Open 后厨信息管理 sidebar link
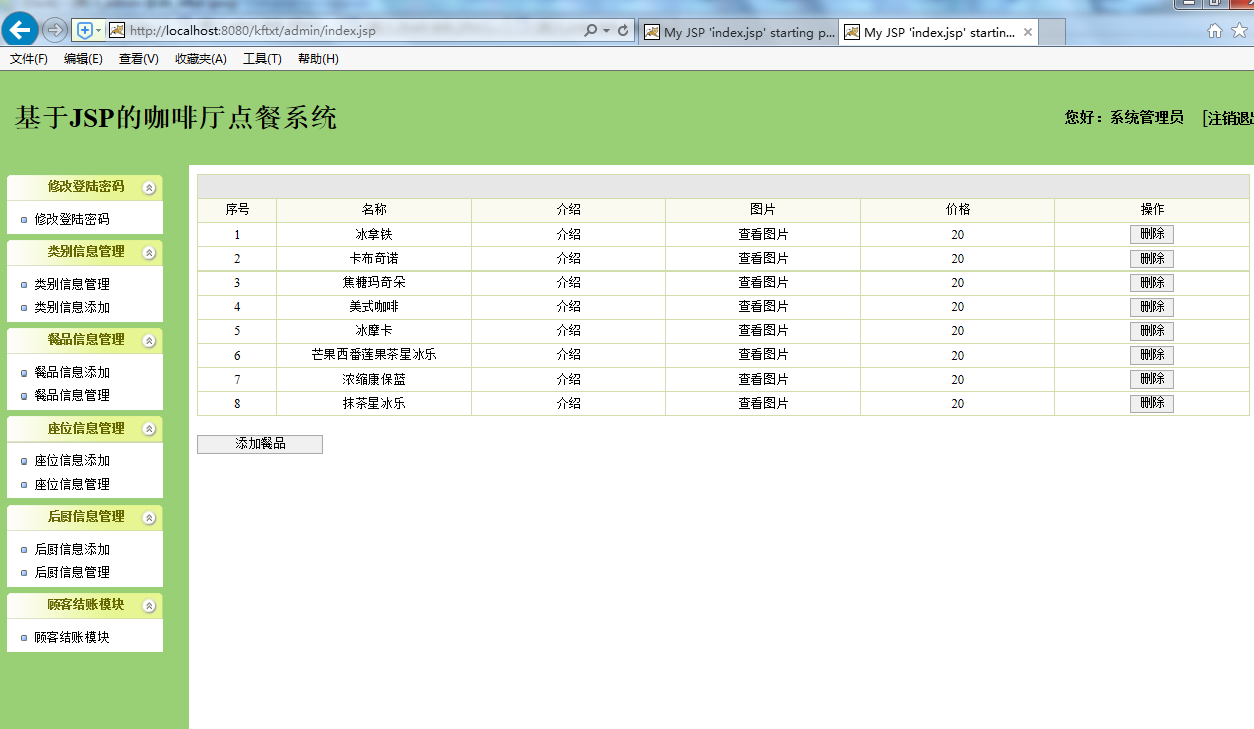The image size is (1254, 729). 72,572
